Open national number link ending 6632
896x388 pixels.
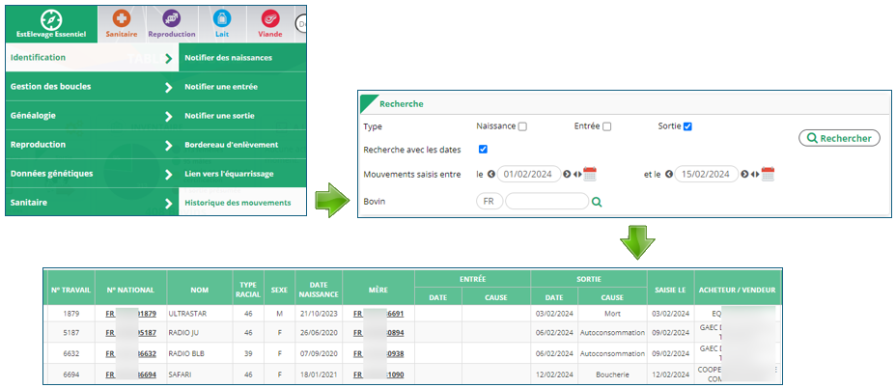[131, 354]
